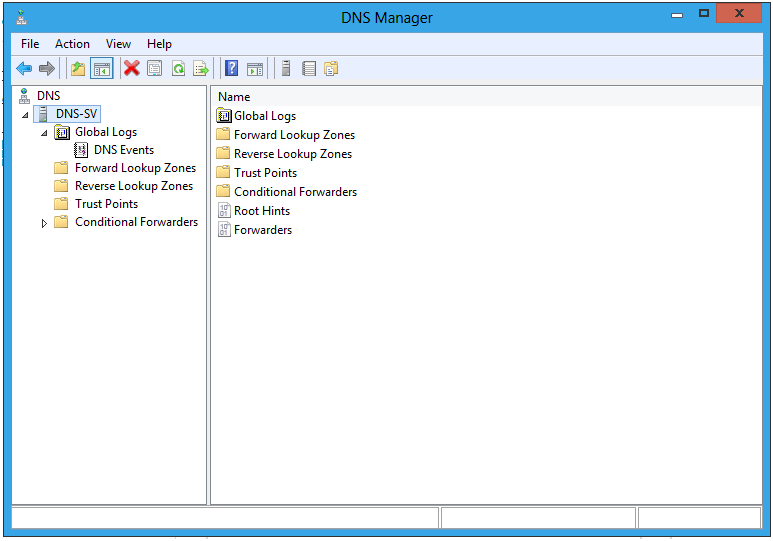773x541 pixels.
Task: Select the DNS Events label in the tree
Action: (x=124, y=150)
